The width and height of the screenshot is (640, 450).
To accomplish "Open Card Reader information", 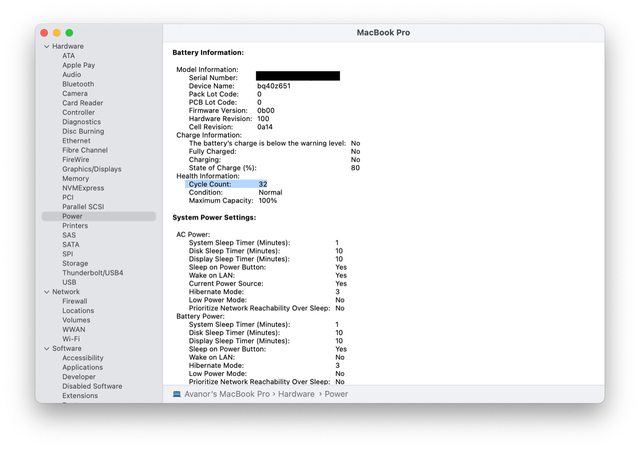I will (x=82, y=103).
